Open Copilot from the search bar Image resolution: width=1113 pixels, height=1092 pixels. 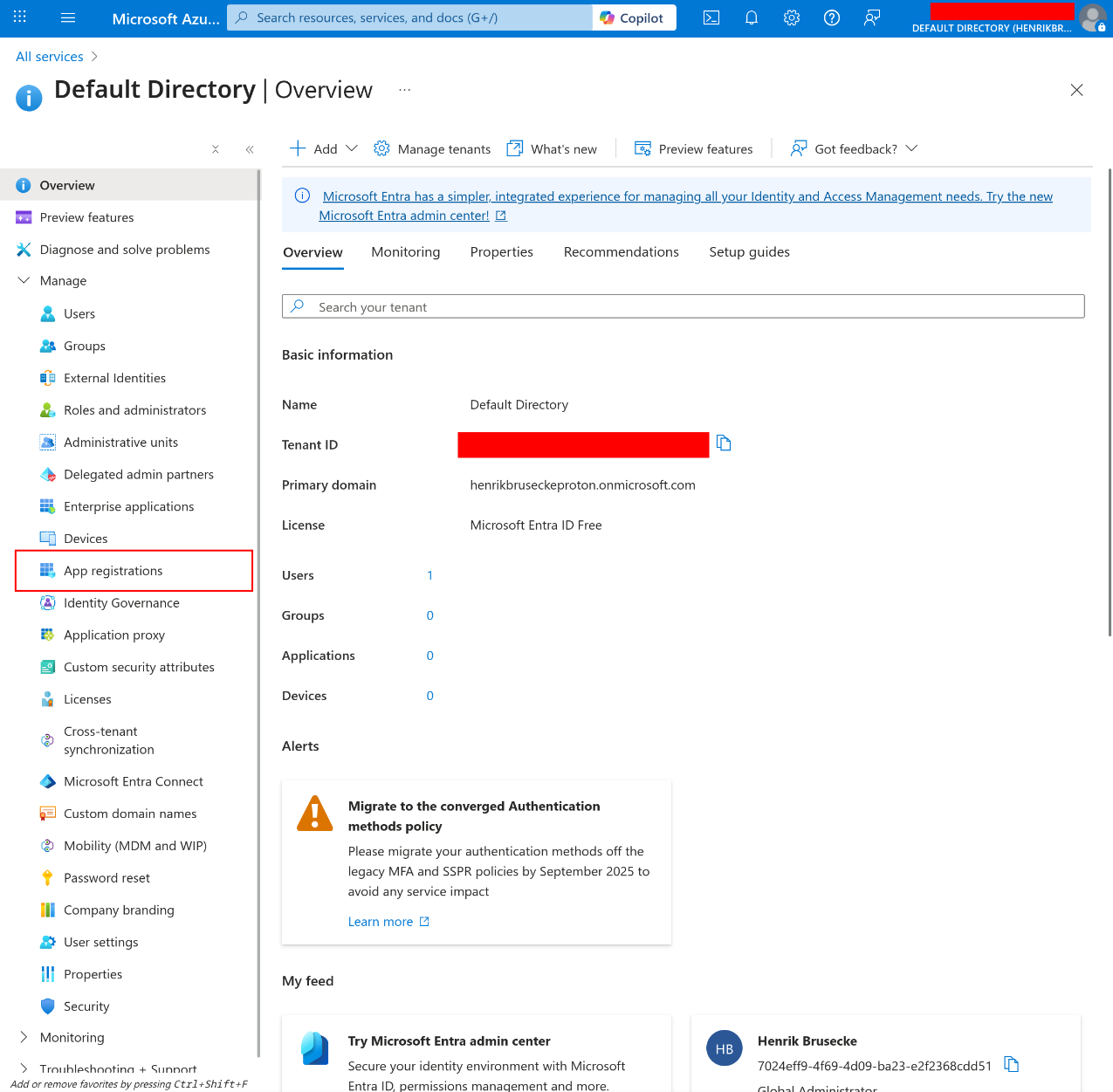[634, 17]
